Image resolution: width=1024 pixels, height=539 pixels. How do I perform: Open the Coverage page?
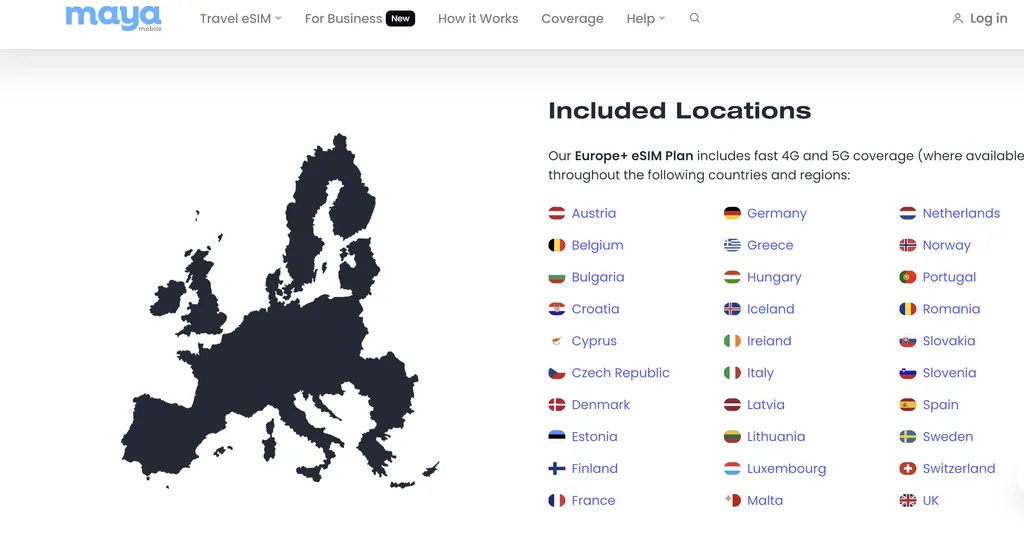click(572, 19)
